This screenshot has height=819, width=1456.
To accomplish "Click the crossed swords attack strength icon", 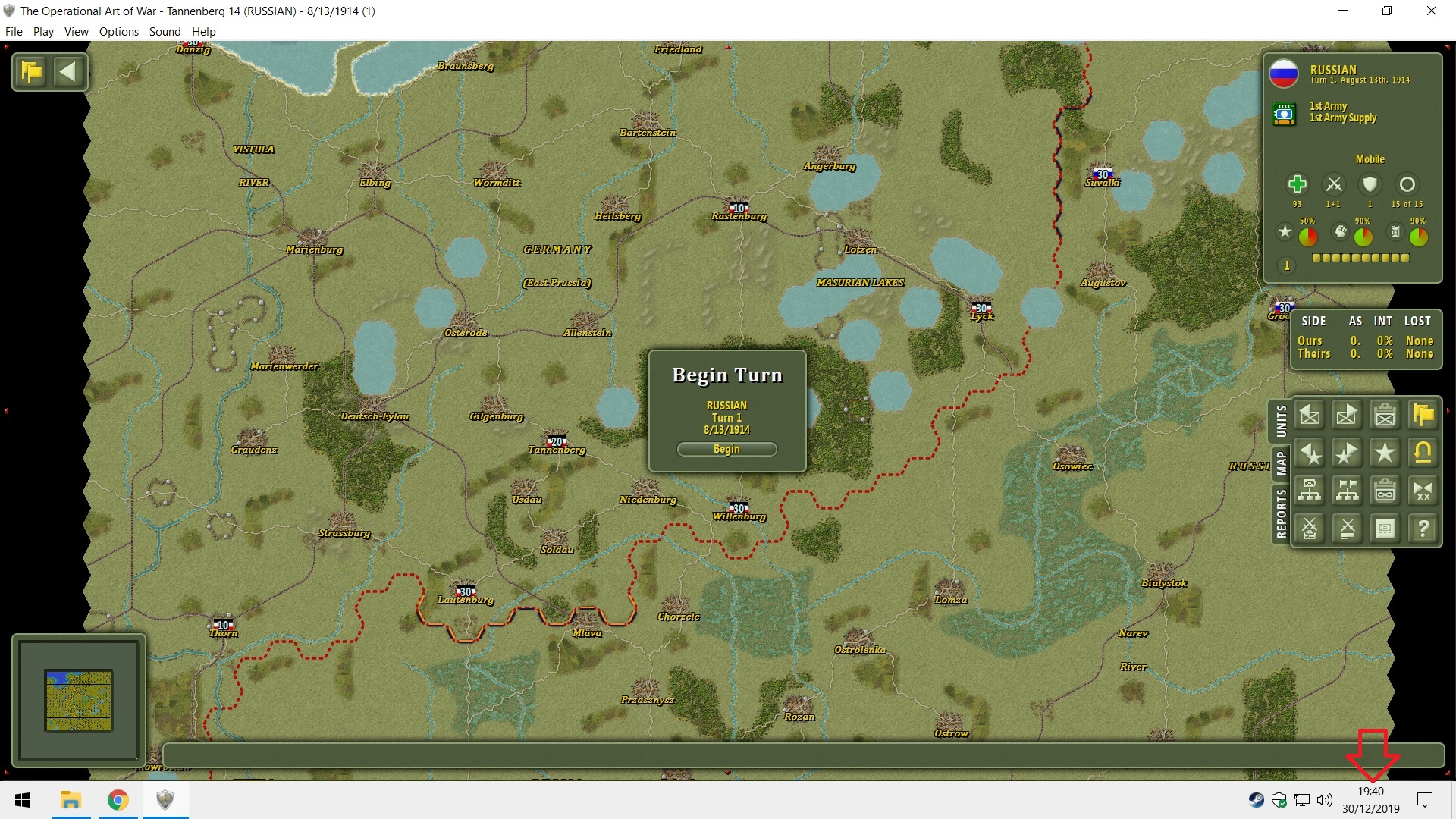I will 1333,184.
